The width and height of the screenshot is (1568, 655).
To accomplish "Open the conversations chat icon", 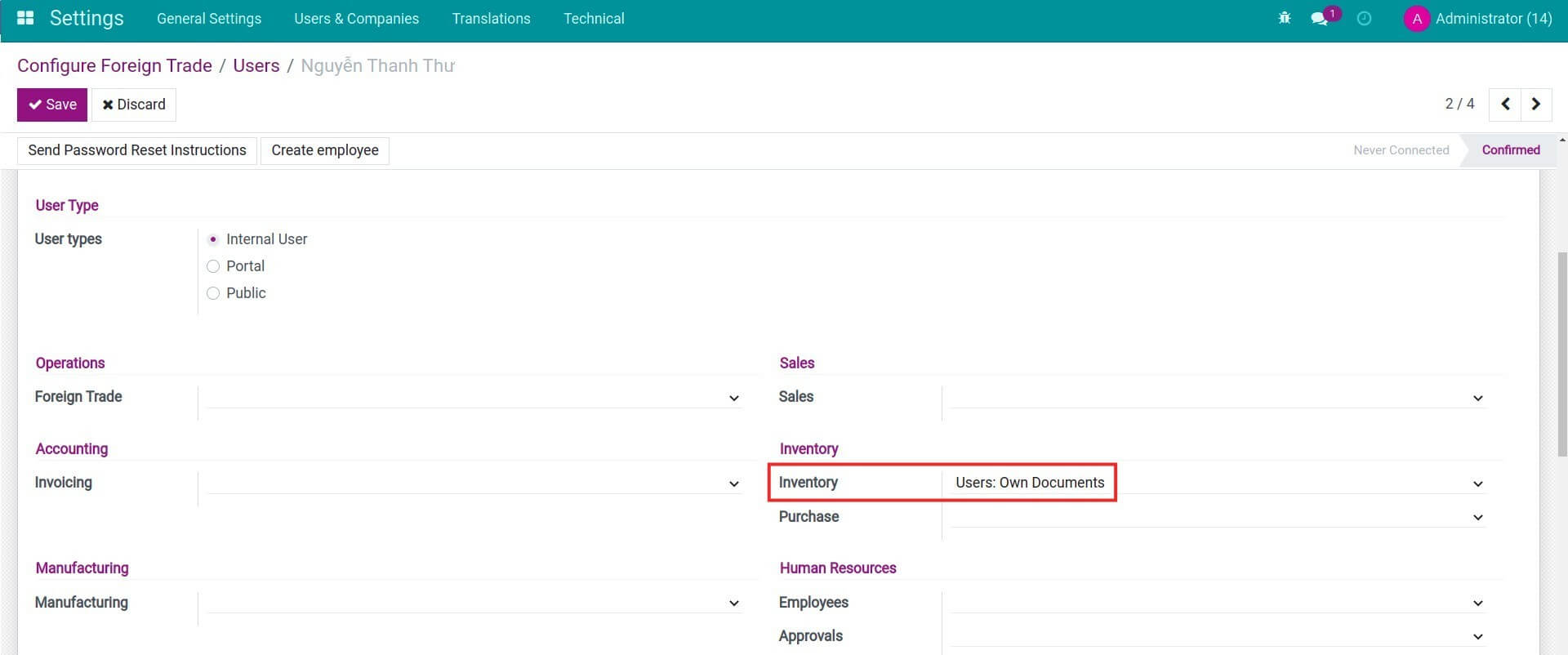I will [x=1319, y=18].
